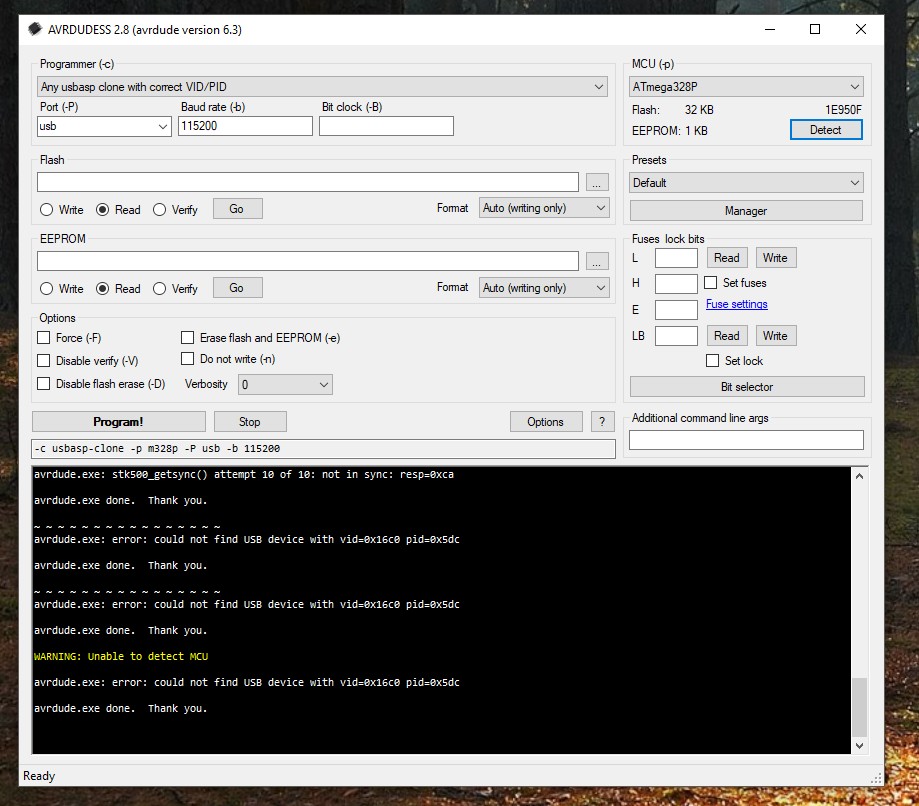Click the H fuse value field

676,284
